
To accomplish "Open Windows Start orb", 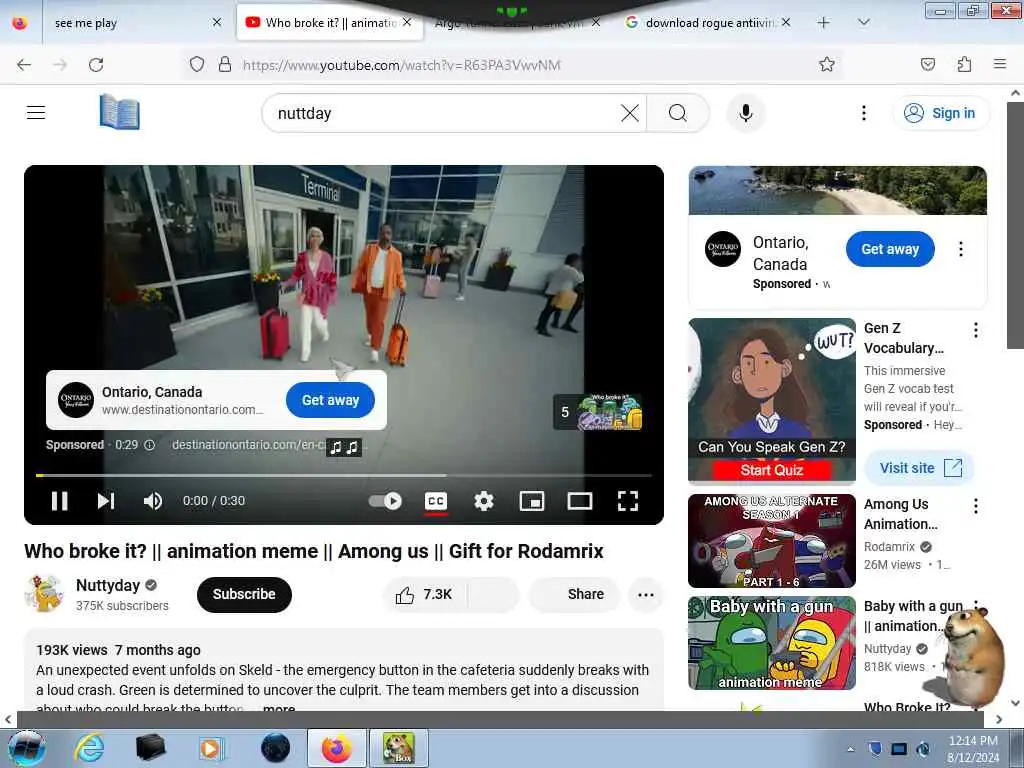I will tap(26, 748).
